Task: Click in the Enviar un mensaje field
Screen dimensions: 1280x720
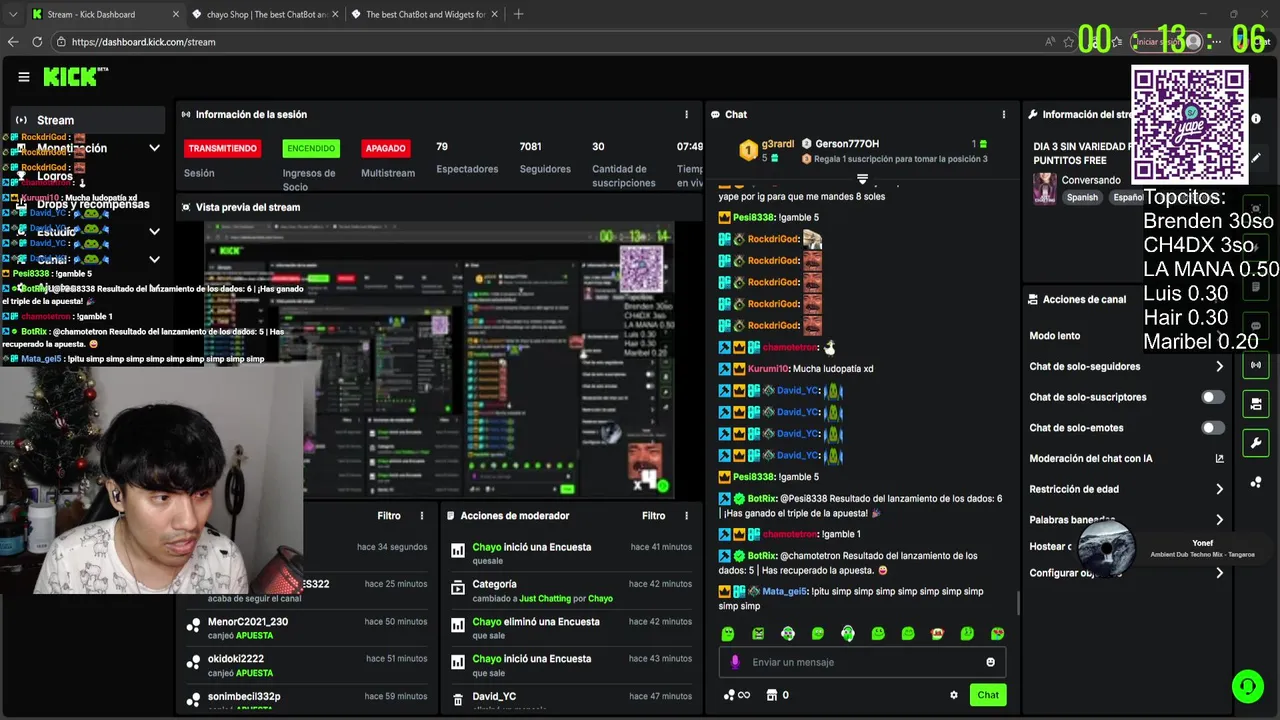Action: click(862, 662)
